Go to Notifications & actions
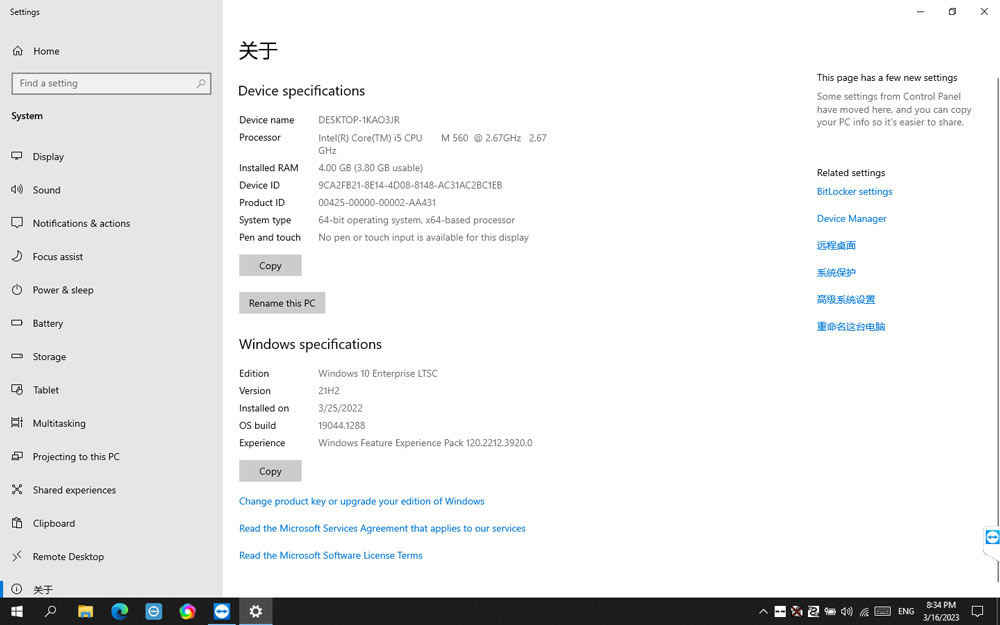This screenshot has width=1000, height=625. click(81, 223)
